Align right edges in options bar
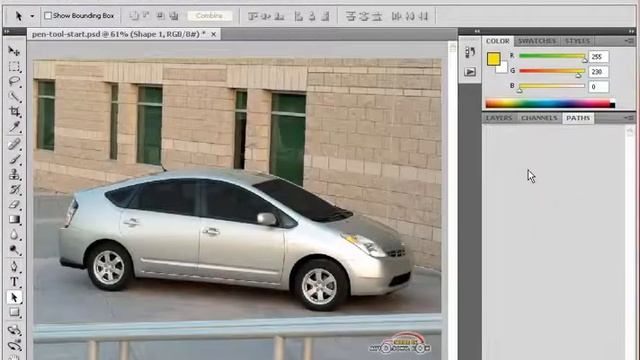Viewport: 640px width, 360px height. pyautogui.click(x=325, y=16)
